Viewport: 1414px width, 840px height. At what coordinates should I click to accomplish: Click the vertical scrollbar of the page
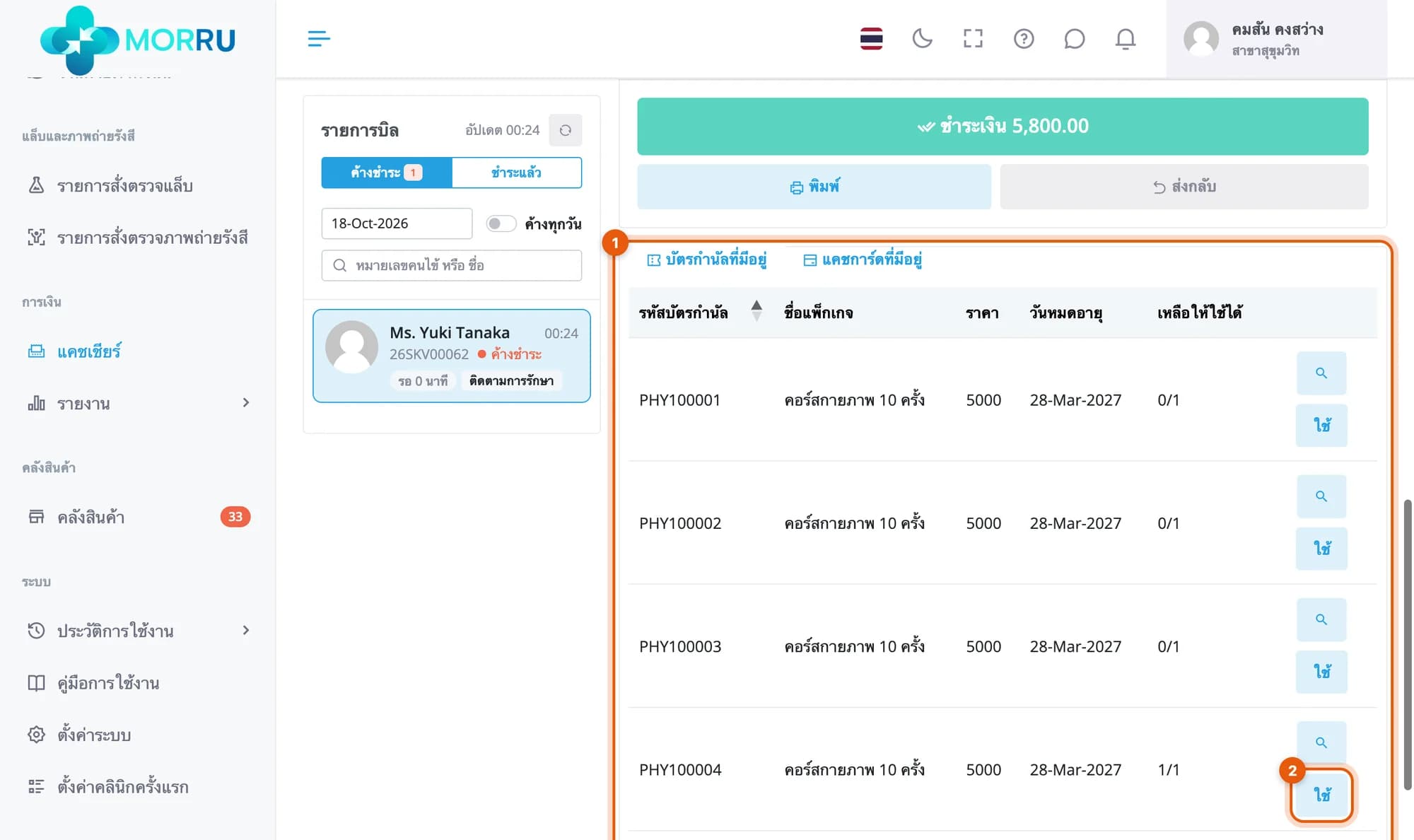click(x=1408, y=644)
